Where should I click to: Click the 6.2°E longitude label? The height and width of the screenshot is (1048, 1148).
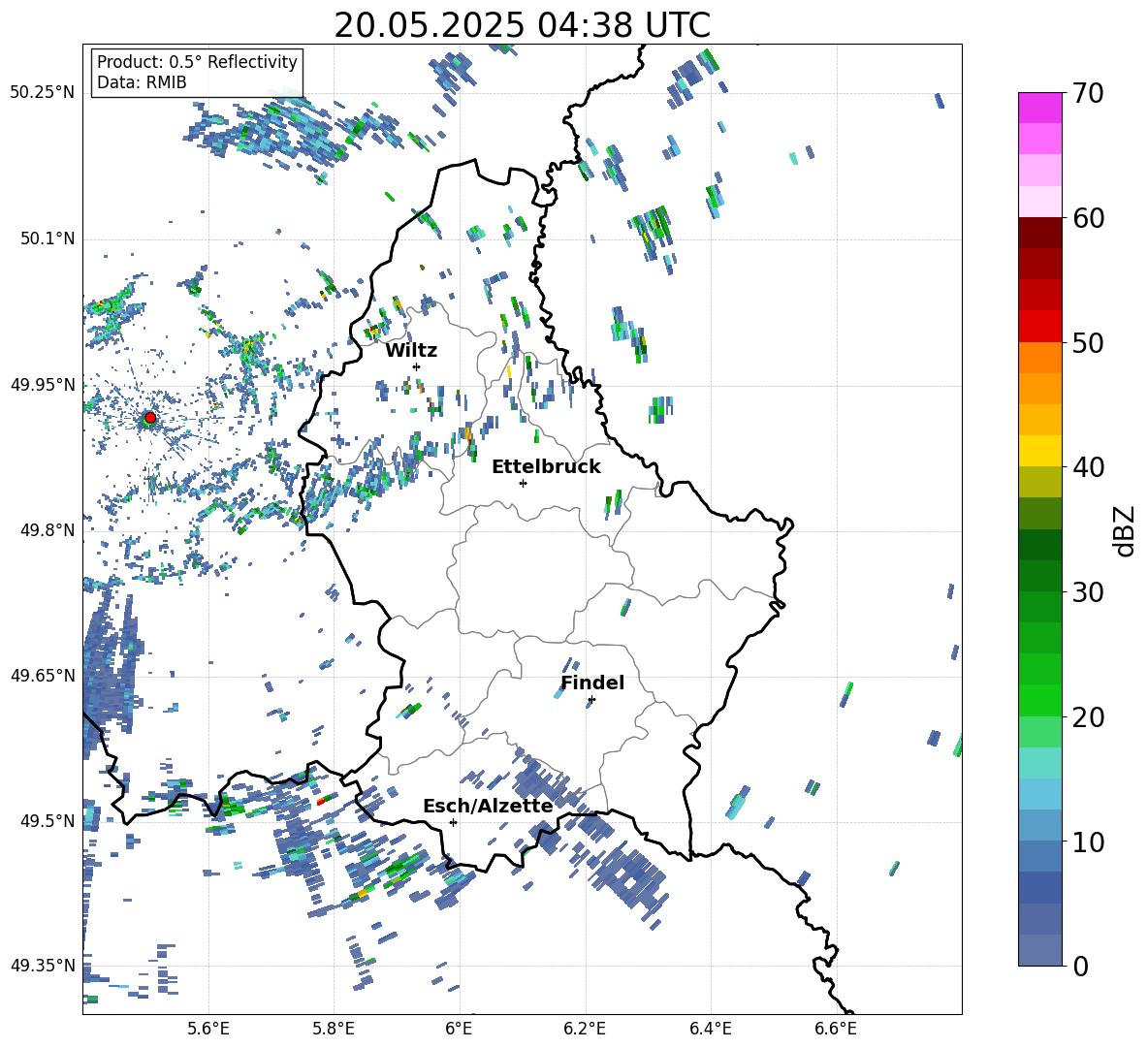[585, 1029]
